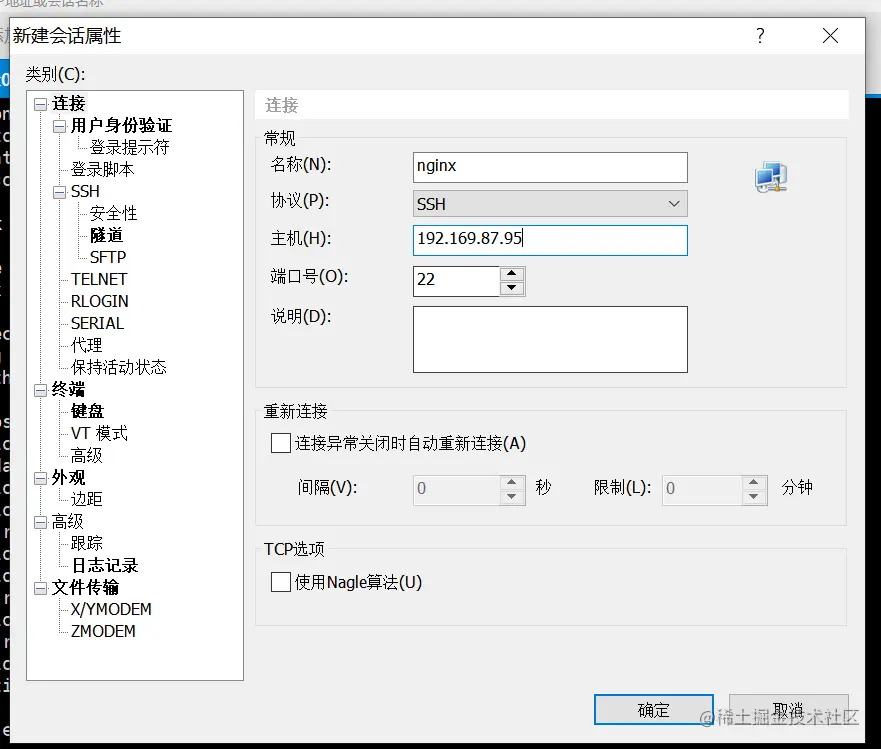The height and width of the screenshot is (749, 881).
Task: Collapse the 文件传输 tree node
Action: [x=40, y=589]
